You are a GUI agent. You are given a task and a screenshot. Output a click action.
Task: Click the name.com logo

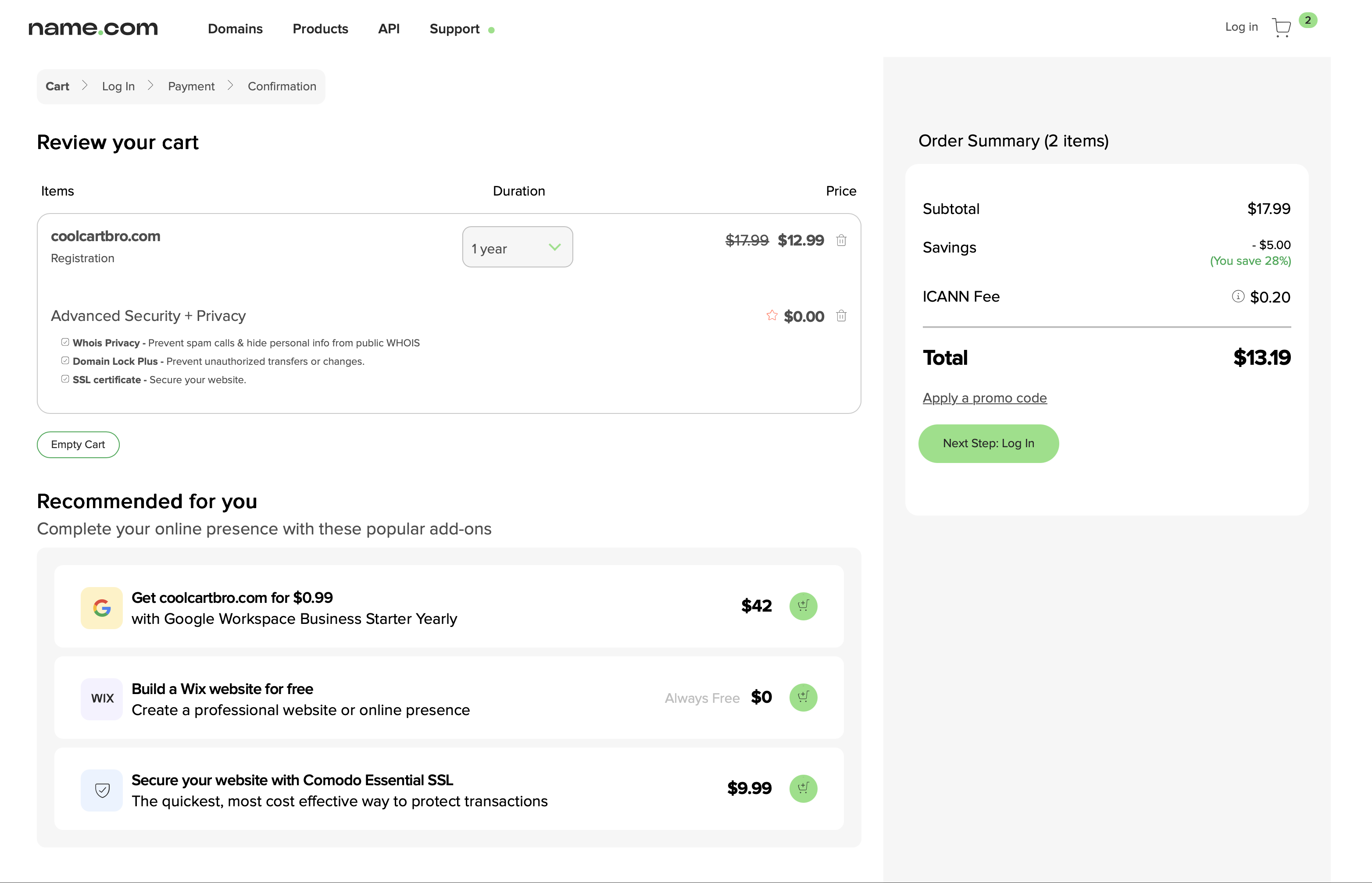[x=93, y=28]
